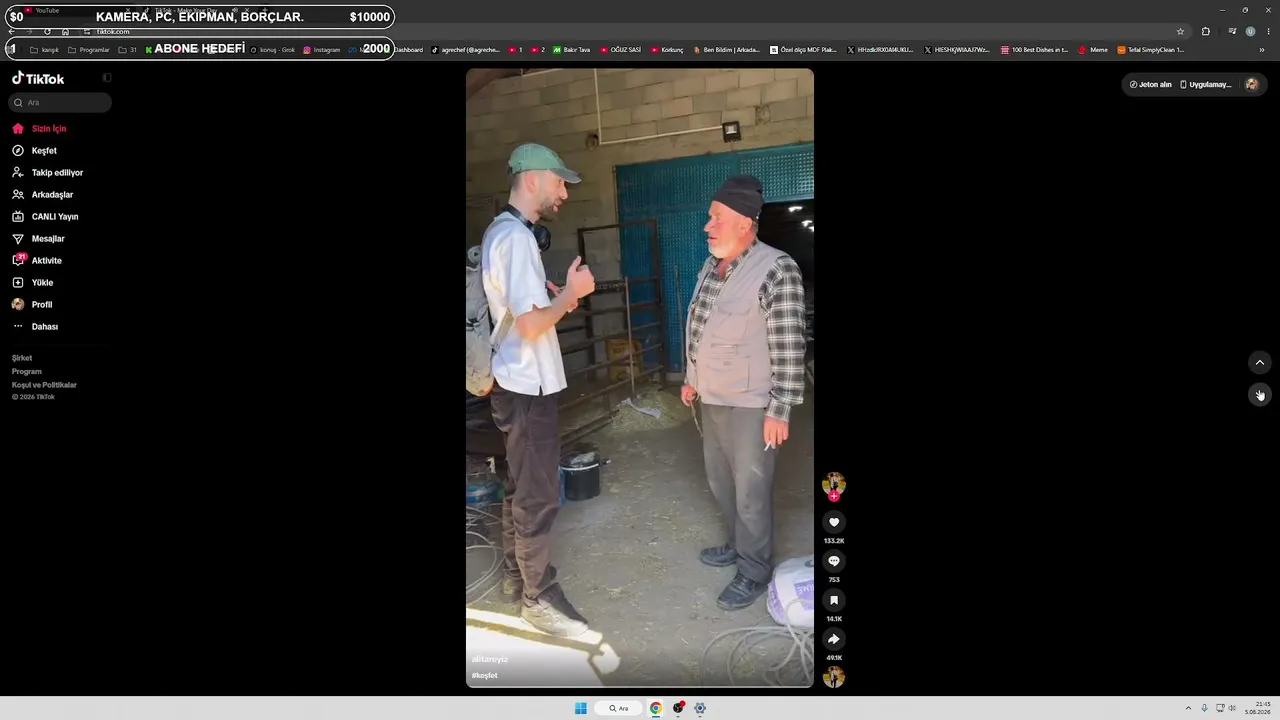The image size is (1280, 720).
Task: Open the Bakır Tava bookmark
Action: [572, 50]
